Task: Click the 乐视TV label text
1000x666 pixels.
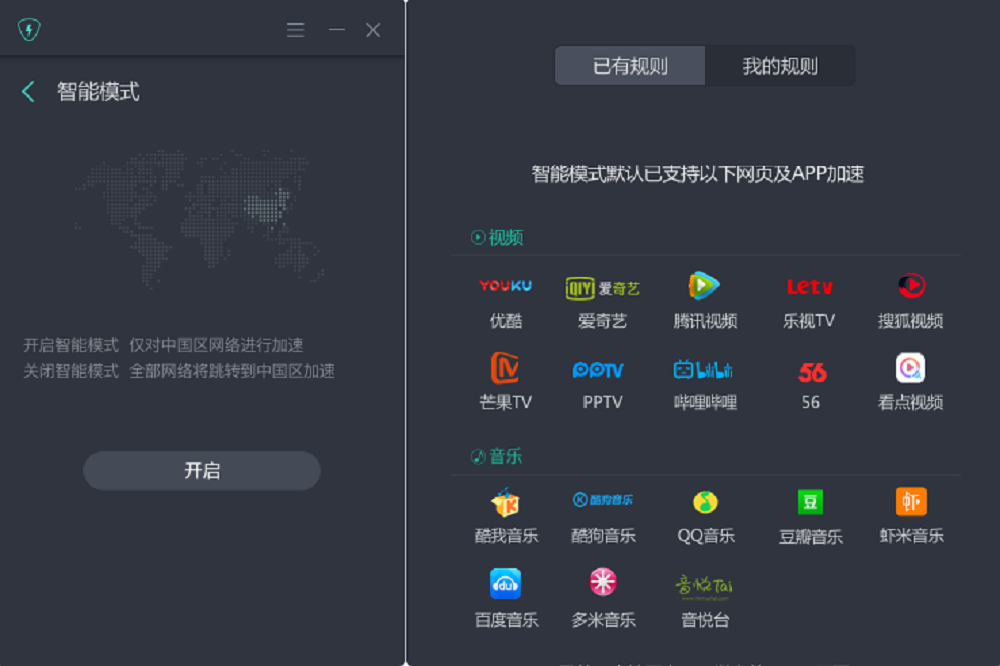Action: pyautogui.click(x=809, y=320)
